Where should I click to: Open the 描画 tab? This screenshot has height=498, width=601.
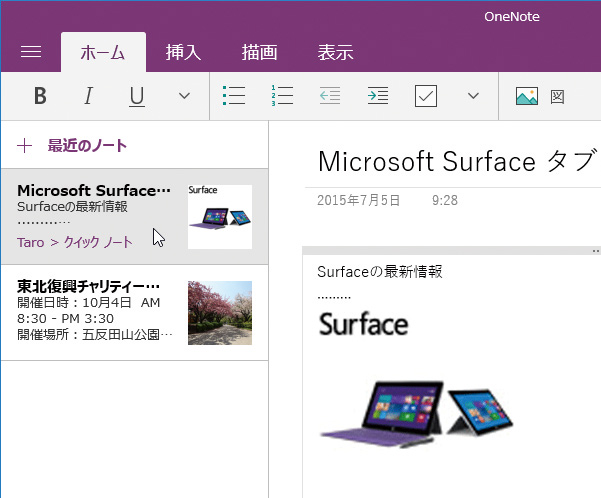pyautogui.click(x=259, y=52)
